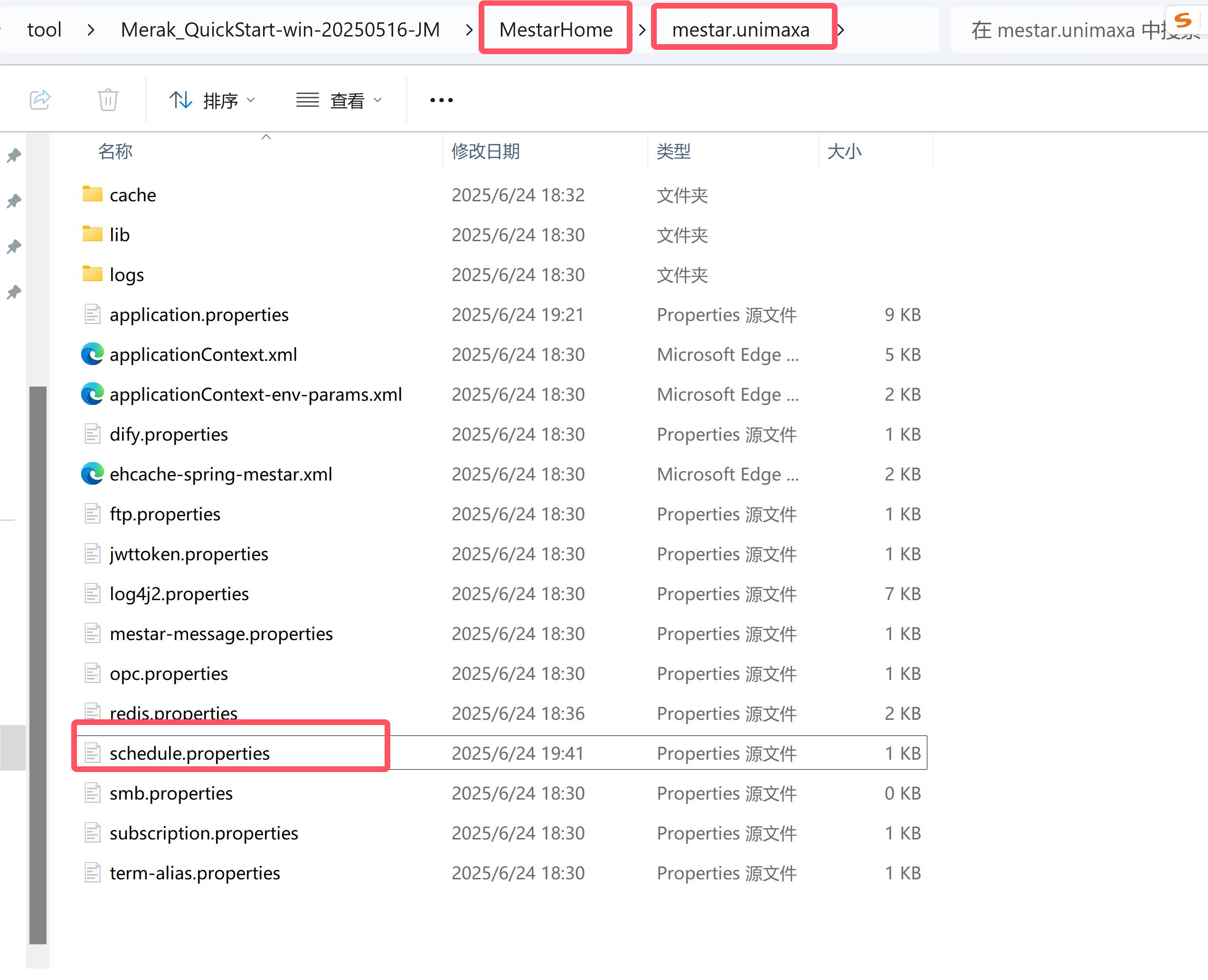Click the logs folder icon

[x=92, y=274]
